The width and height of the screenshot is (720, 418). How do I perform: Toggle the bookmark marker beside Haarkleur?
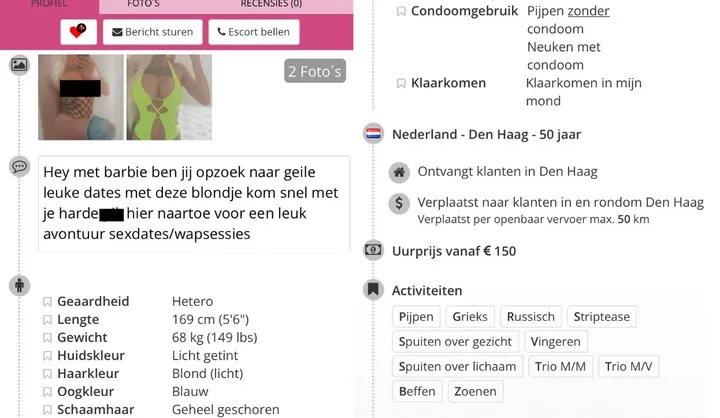click(47, 374)
